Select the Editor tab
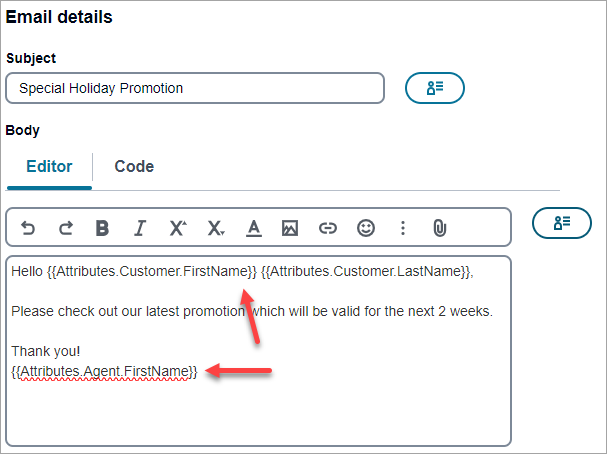The image size is (607, 454). point(49,166)
